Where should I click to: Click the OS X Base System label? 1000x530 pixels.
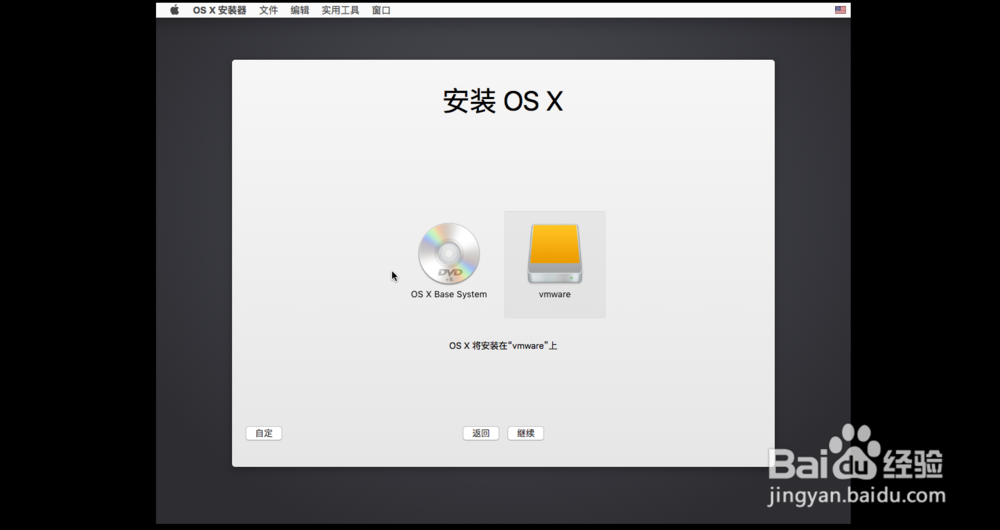pyautogui.click(x=449, y=294)
